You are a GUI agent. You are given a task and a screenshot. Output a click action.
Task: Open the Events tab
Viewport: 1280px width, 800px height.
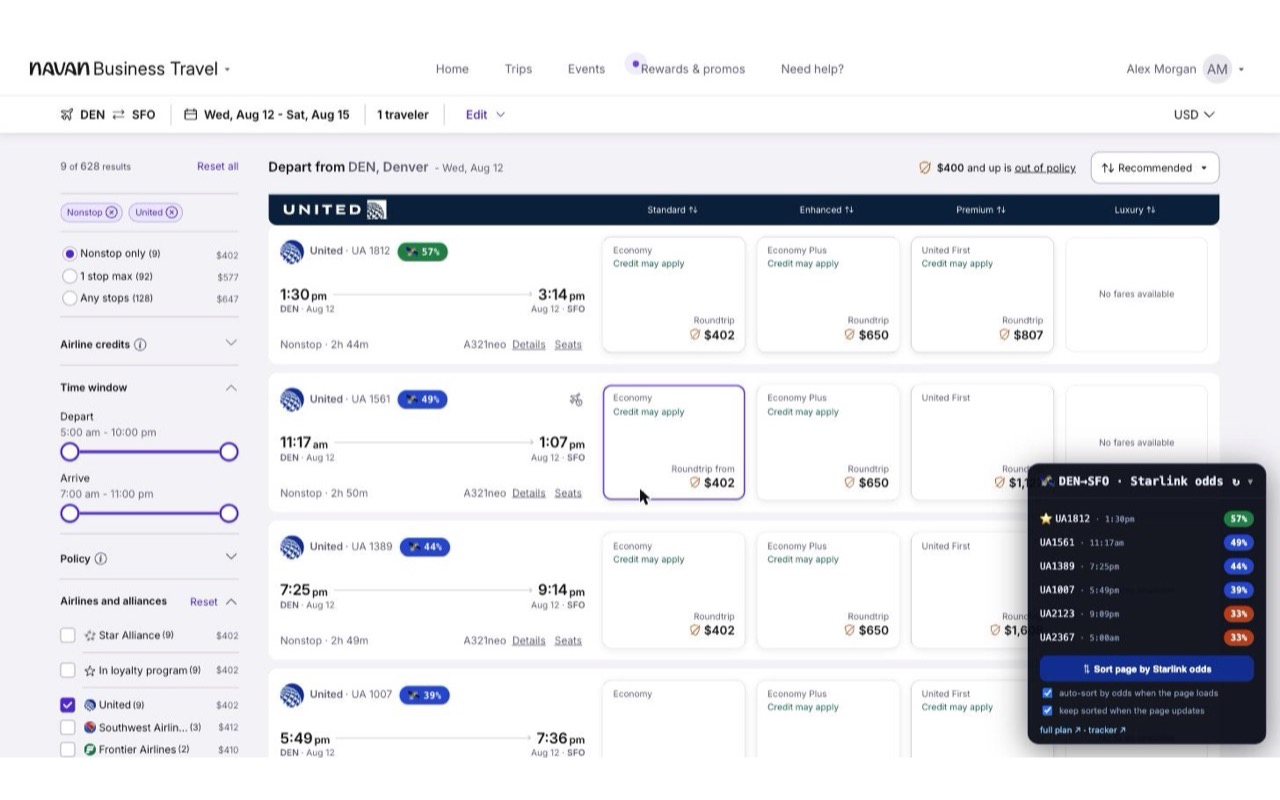[586, 69]
